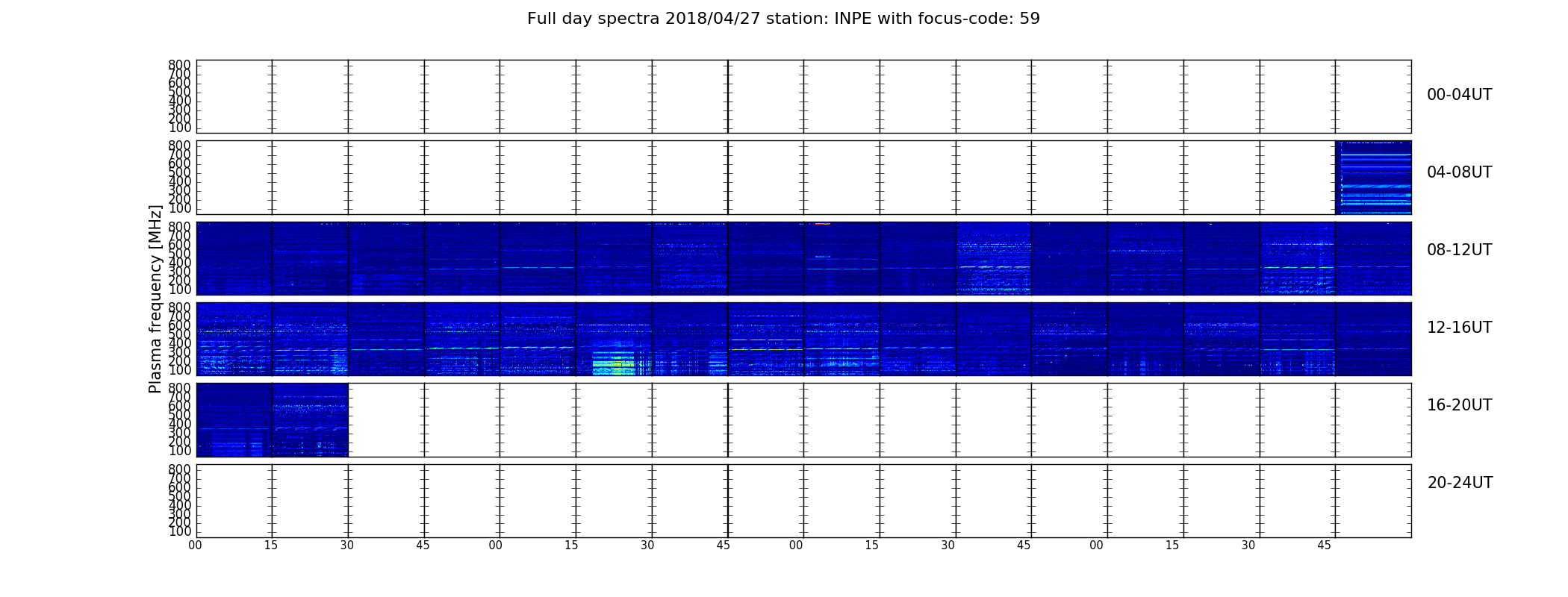
Task: Click the "600" tick of the 20-24UT row
Action: pyautogui.click(x=179, y=487)
